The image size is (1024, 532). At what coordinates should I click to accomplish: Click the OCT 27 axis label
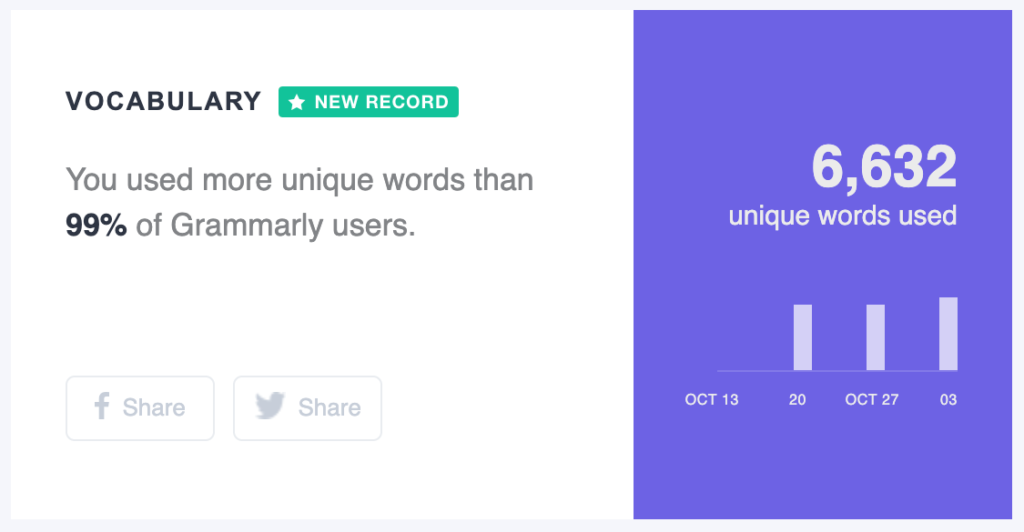(872, 400)
